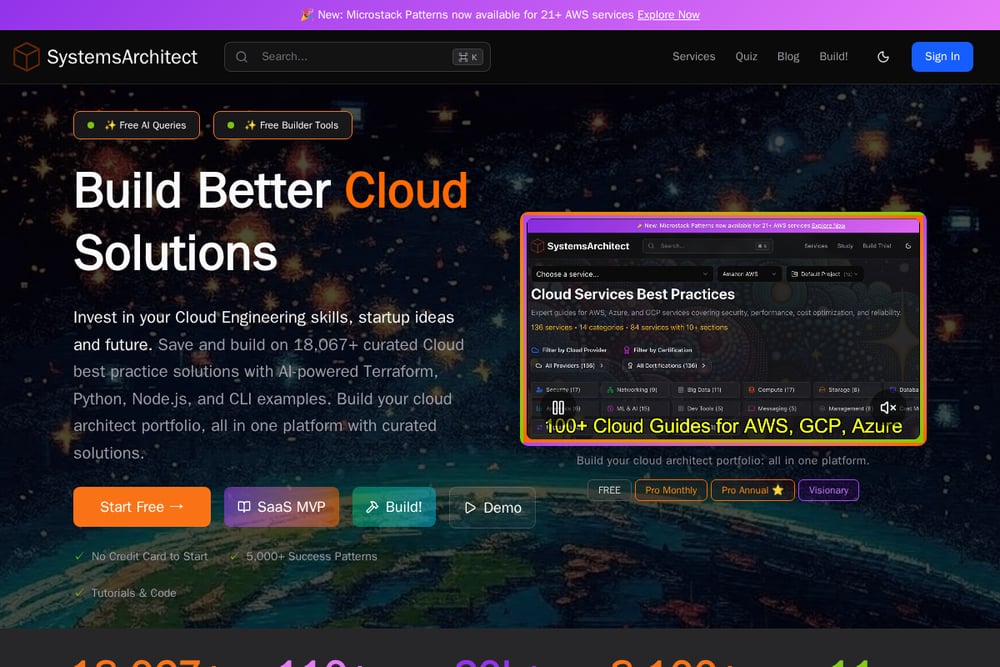
Task: Pause the preview video
Action: point(558,407)
